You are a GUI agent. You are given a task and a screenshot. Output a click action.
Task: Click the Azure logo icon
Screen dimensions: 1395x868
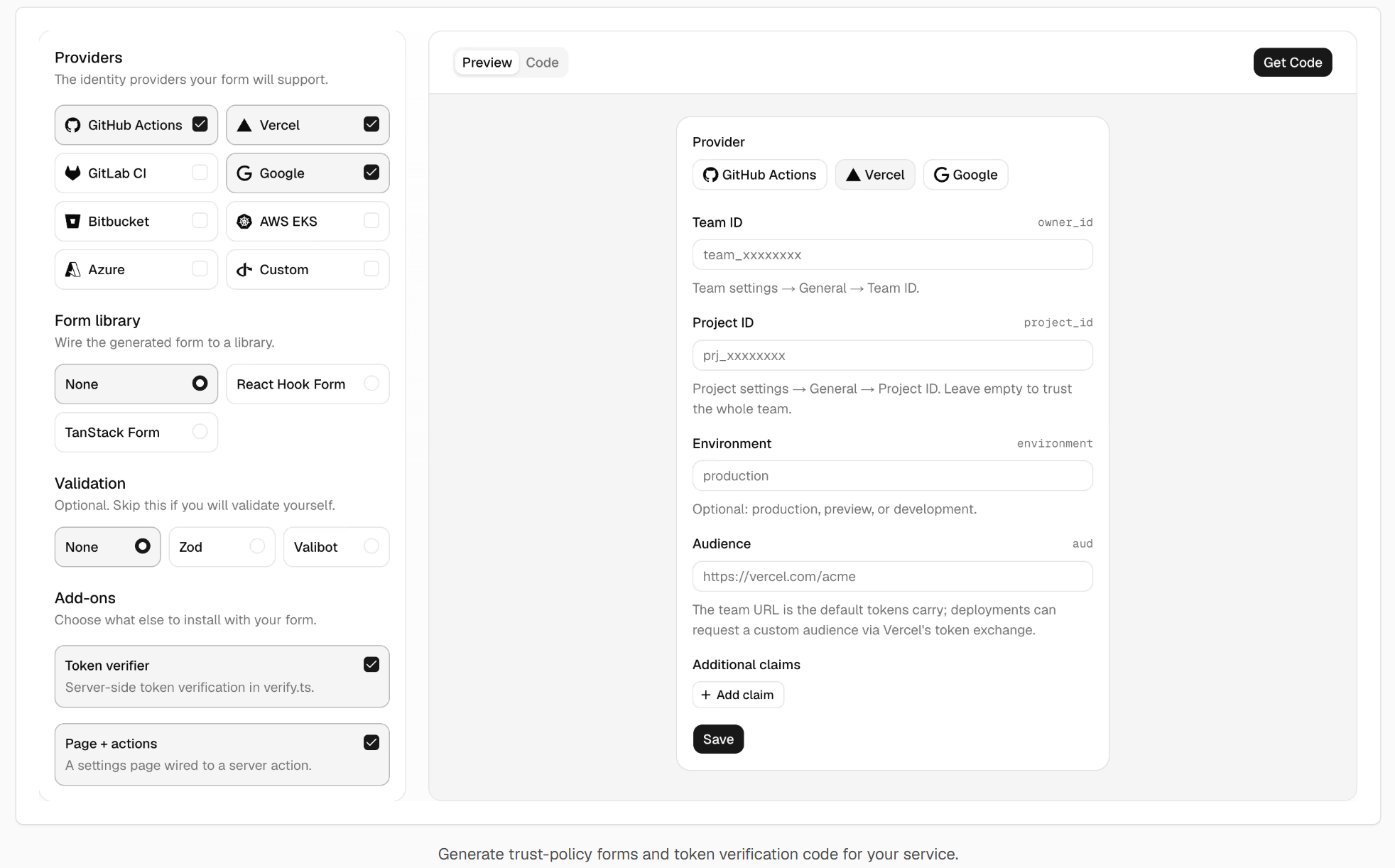(72, 269)
